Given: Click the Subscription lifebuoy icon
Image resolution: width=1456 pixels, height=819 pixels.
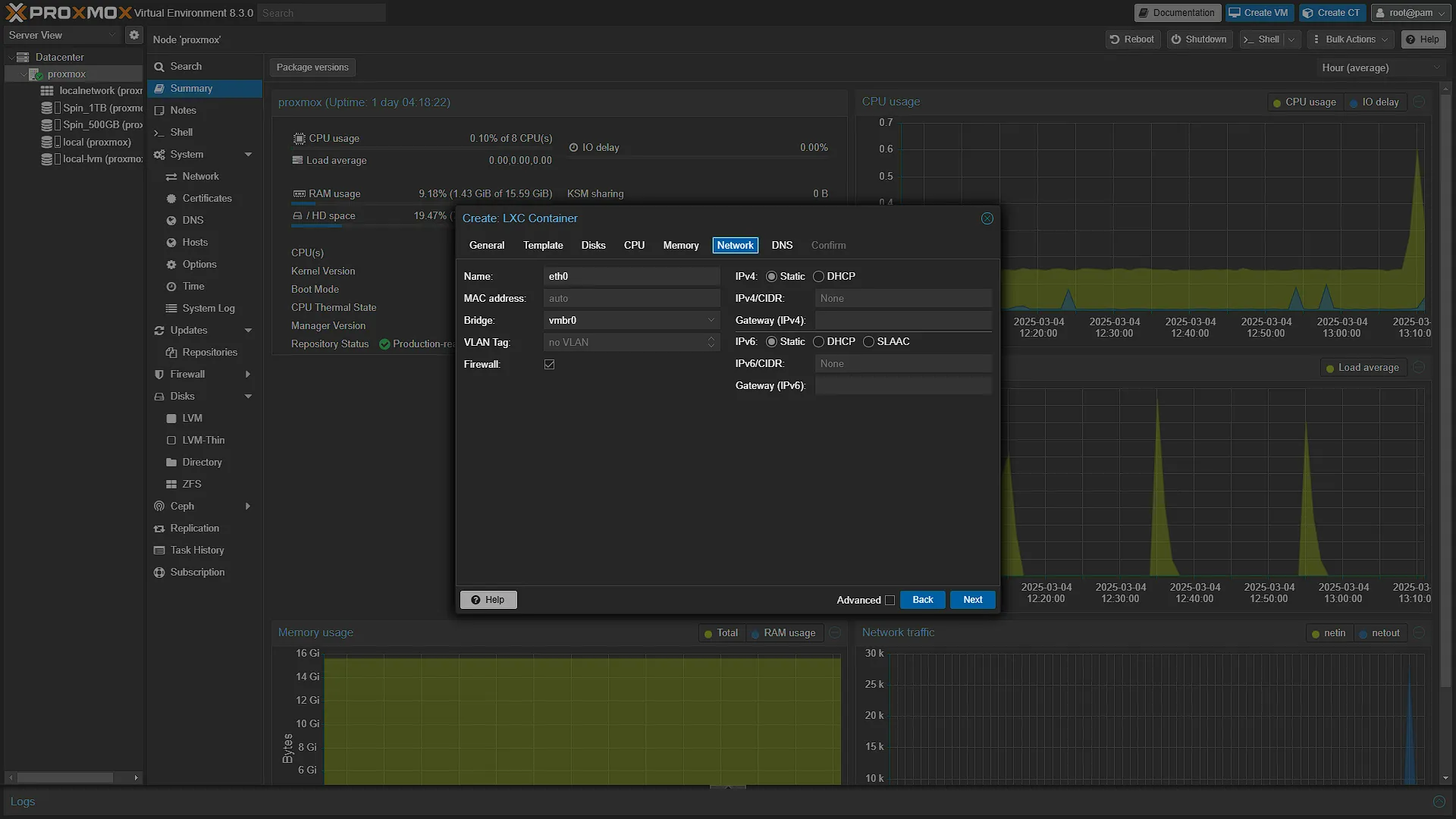Looking at the screenshot, I should 159,573.
